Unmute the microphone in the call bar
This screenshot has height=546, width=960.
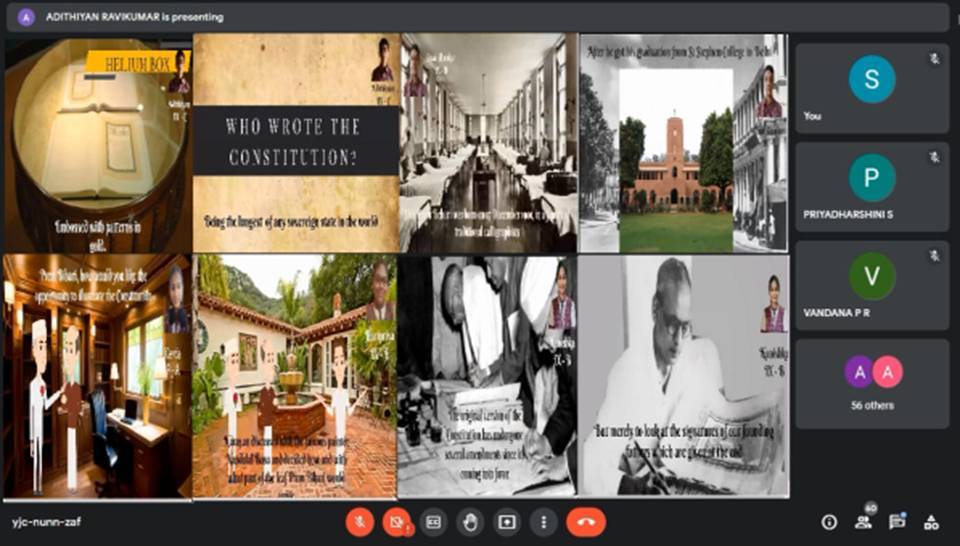pos(360,522)
